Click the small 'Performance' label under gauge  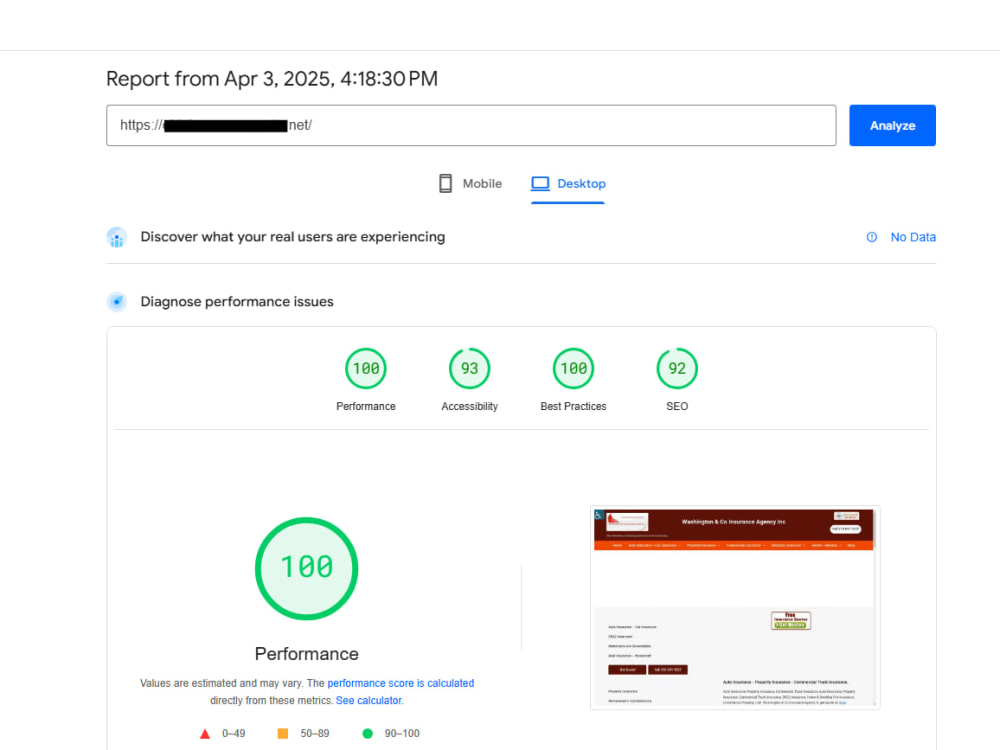(x=366, y=406)
